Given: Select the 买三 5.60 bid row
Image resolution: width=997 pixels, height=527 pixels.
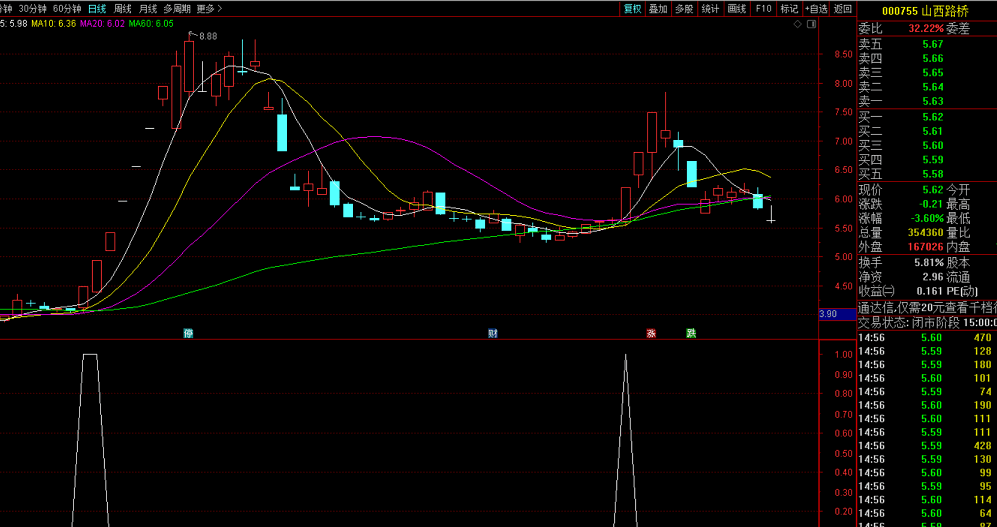Looking at the screenshot, I should tap(927, 146).
